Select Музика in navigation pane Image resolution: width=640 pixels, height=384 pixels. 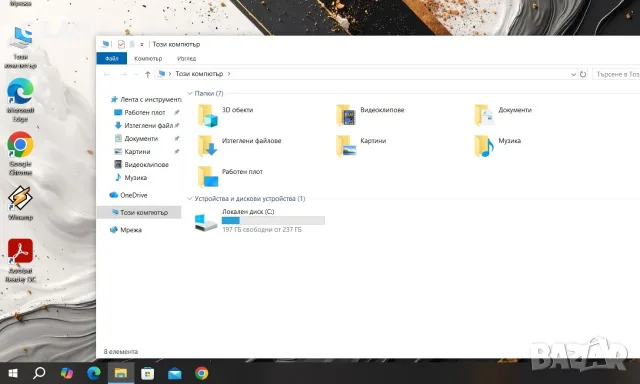131,178
